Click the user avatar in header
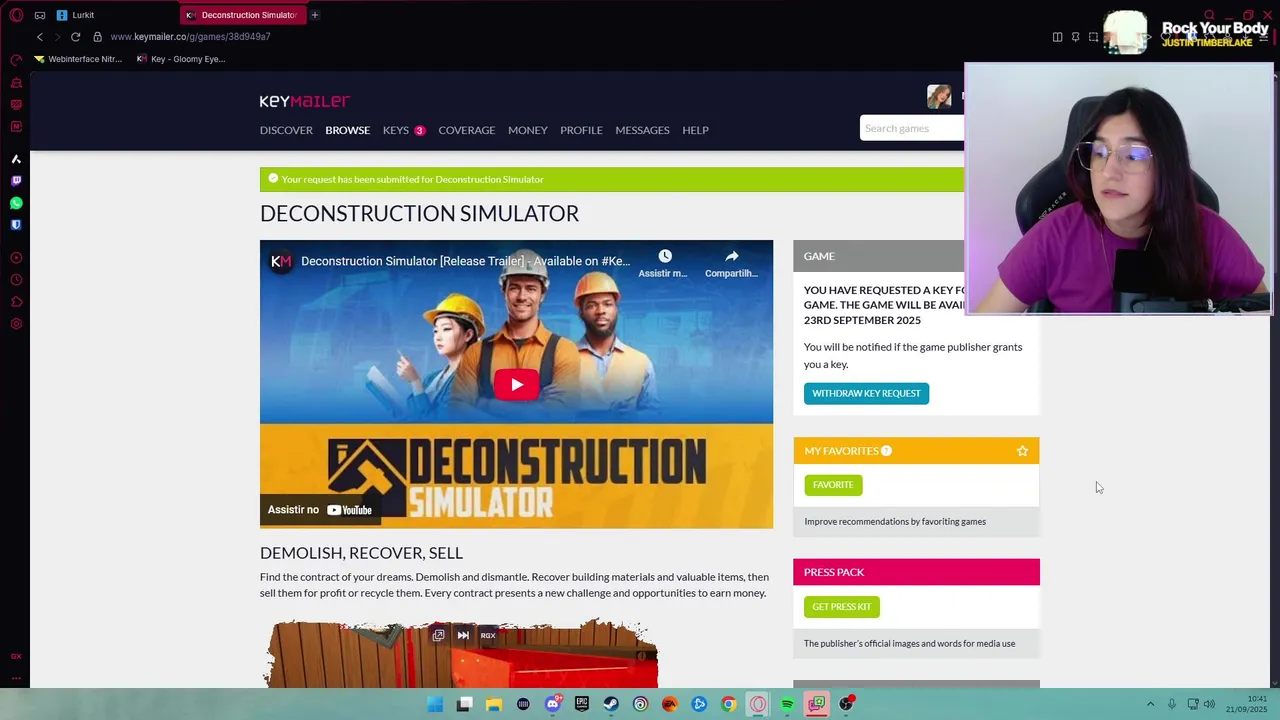 coord(939,96)
